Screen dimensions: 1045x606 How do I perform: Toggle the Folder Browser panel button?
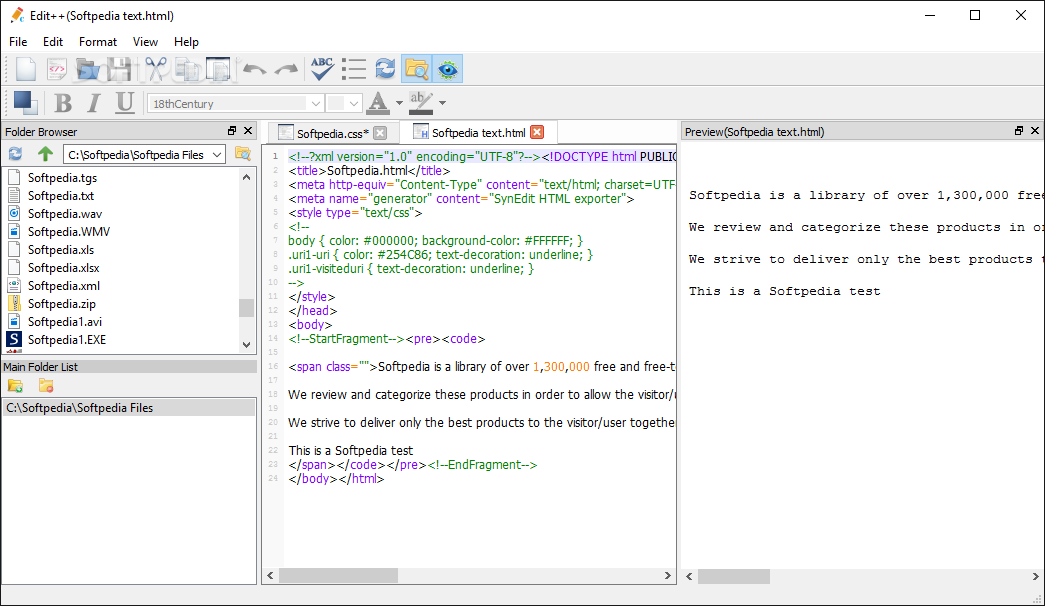[417, 69]
